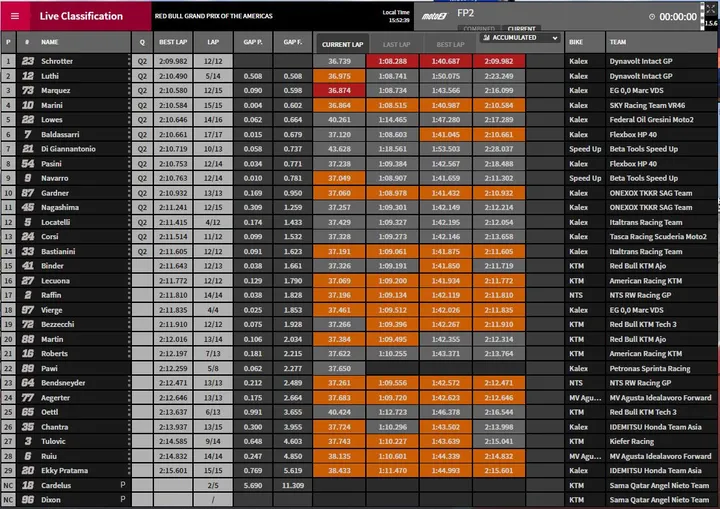
Task: Sort by the GAP P. column header
Action: (x=253, y=42)
